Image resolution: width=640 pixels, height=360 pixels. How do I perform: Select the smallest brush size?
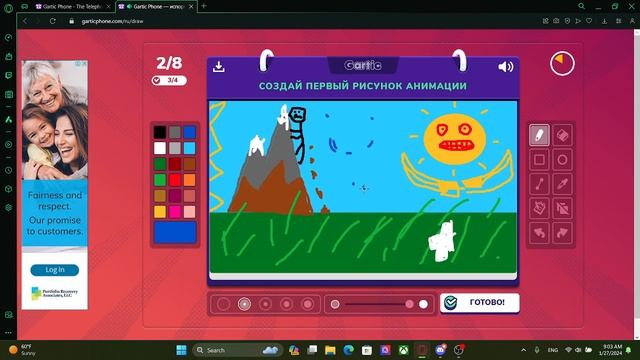click(x=223, y=304)
